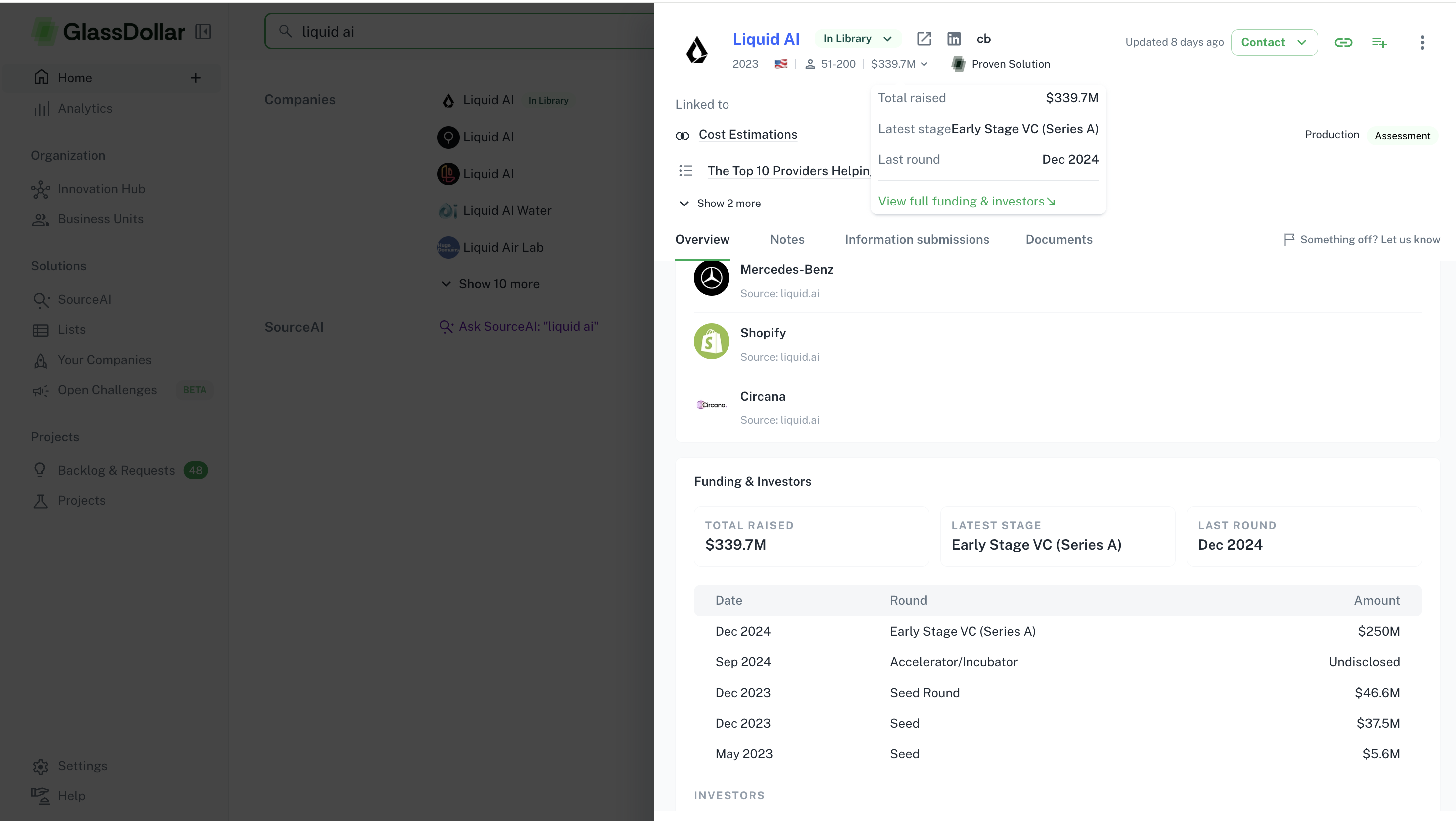This screenshot has height=821, width=1456.
Task: Copy link with chain icon
Action: [1343, 42]
